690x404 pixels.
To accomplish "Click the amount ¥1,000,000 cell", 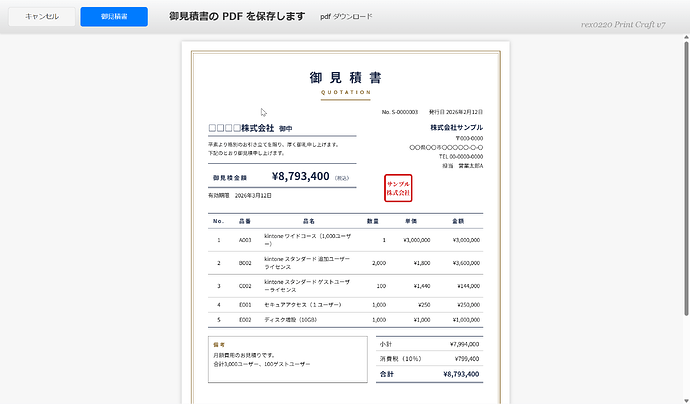I will [x=466, y=320].
